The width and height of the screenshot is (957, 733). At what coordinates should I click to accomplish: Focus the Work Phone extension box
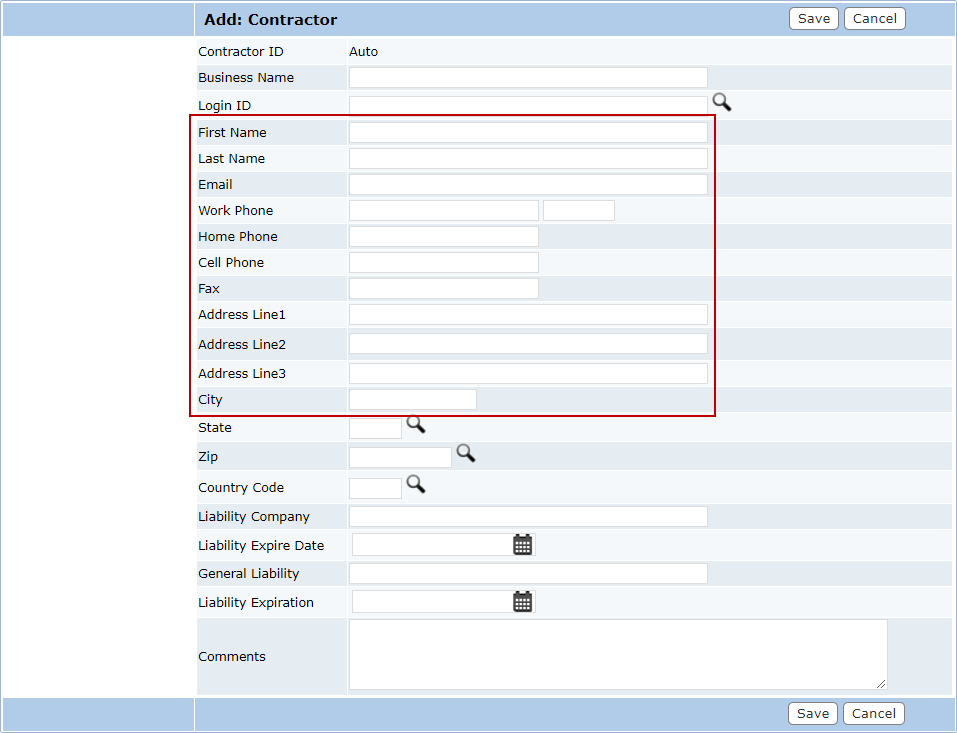pos(578,211)
